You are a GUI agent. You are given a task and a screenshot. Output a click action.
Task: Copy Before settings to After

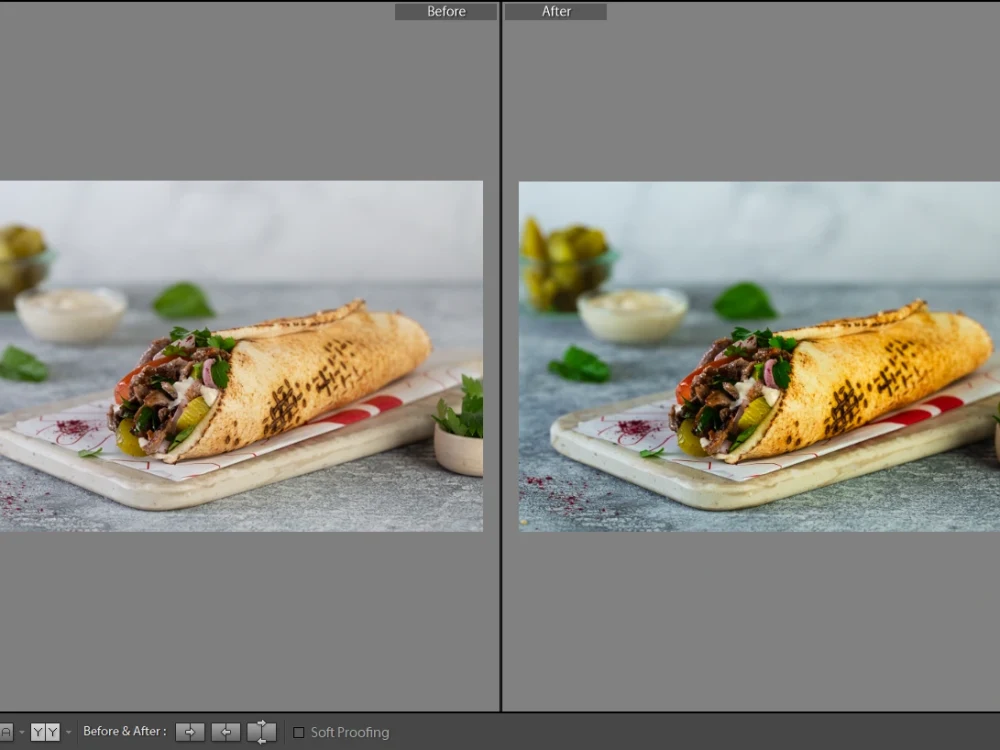(x=190, y=732)
